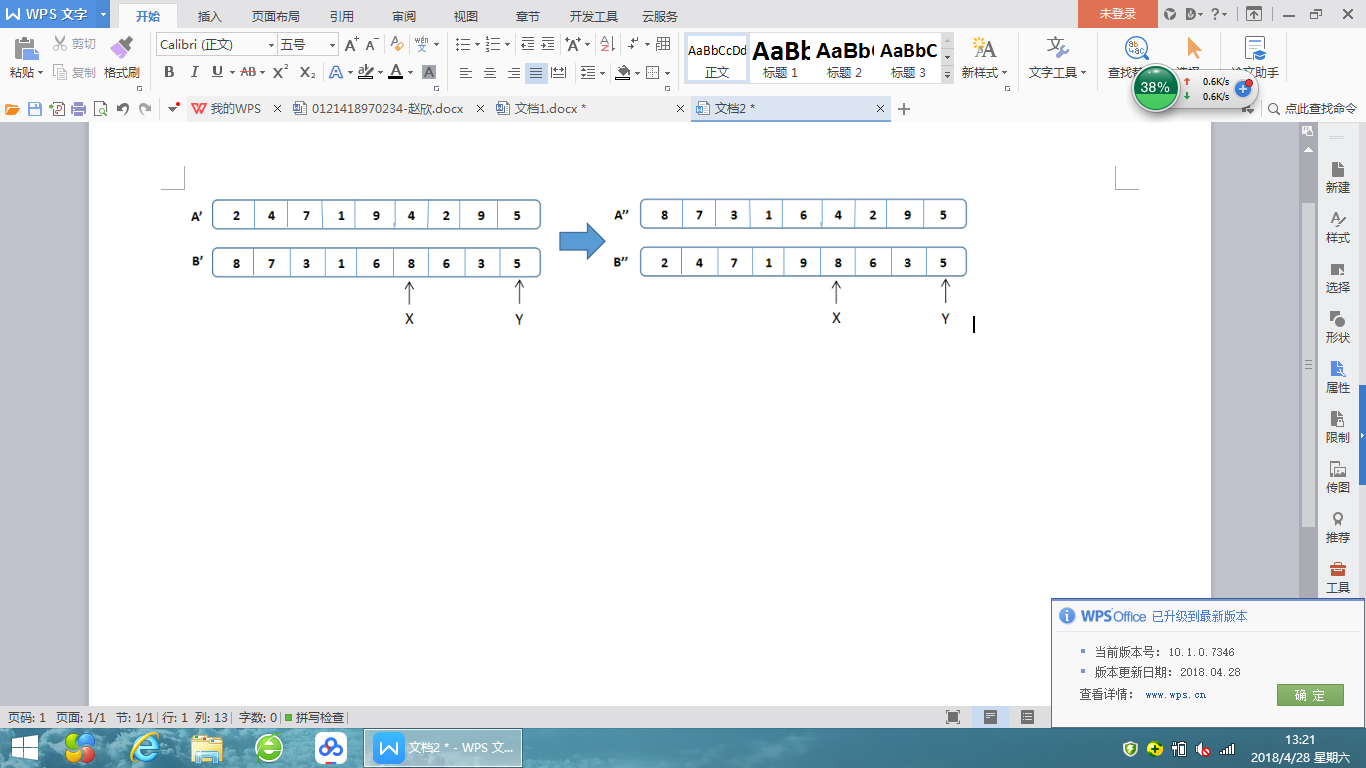This screenshot has height=768, width=1366.
Task: Apply subscript X₂ formatting
Action: tap(307, 72)
